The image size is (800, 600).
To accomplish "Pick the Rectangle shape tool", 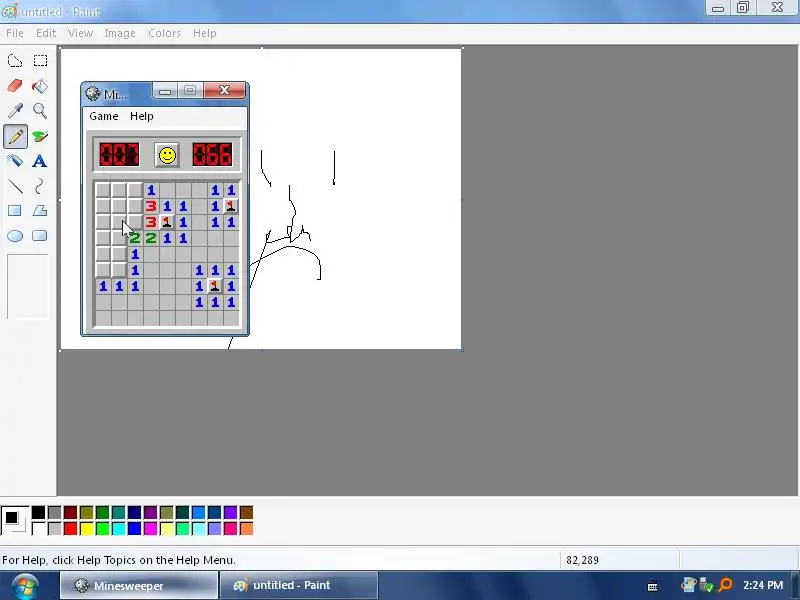I will (x=15, y=211).
